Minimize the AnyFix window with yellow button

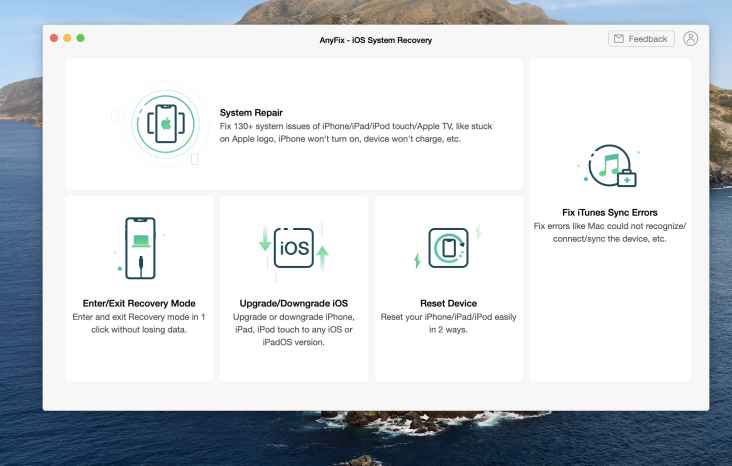coord(67,39)
